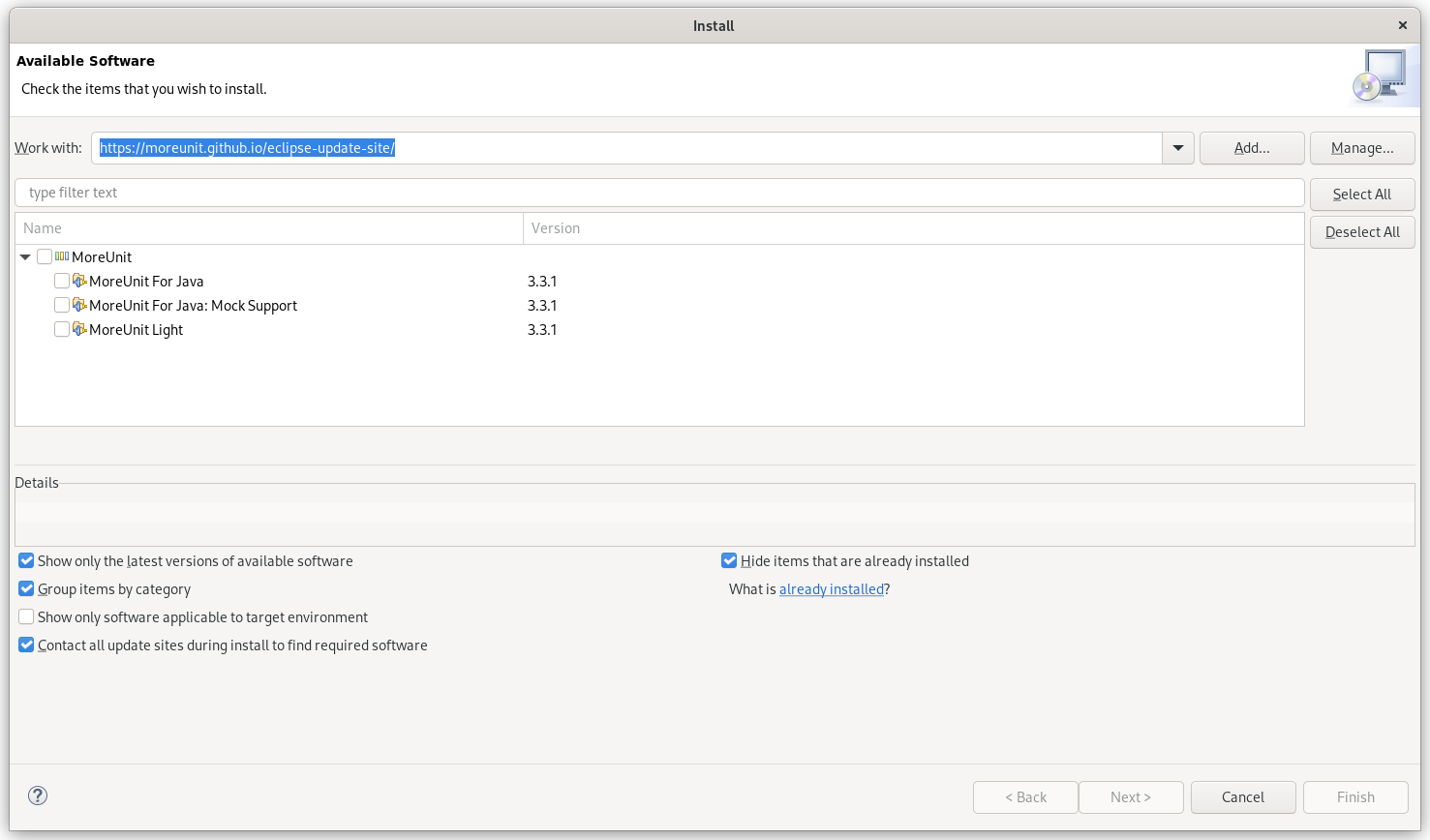This screenshot has width=1430, height=840.
Task: Select the MoreUnit For Java row
Action: coord(659,281)
